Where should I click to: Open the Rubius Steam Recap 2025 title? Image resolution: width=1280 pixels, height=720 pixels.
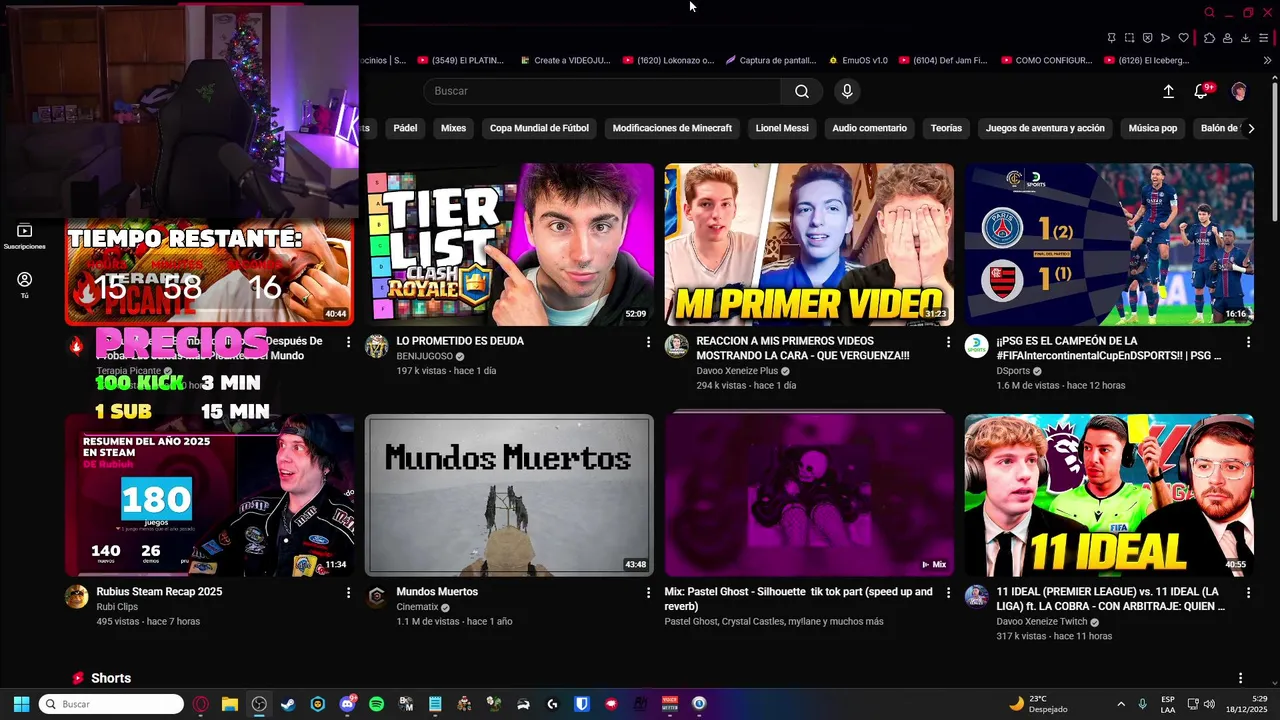click(159, 592)
